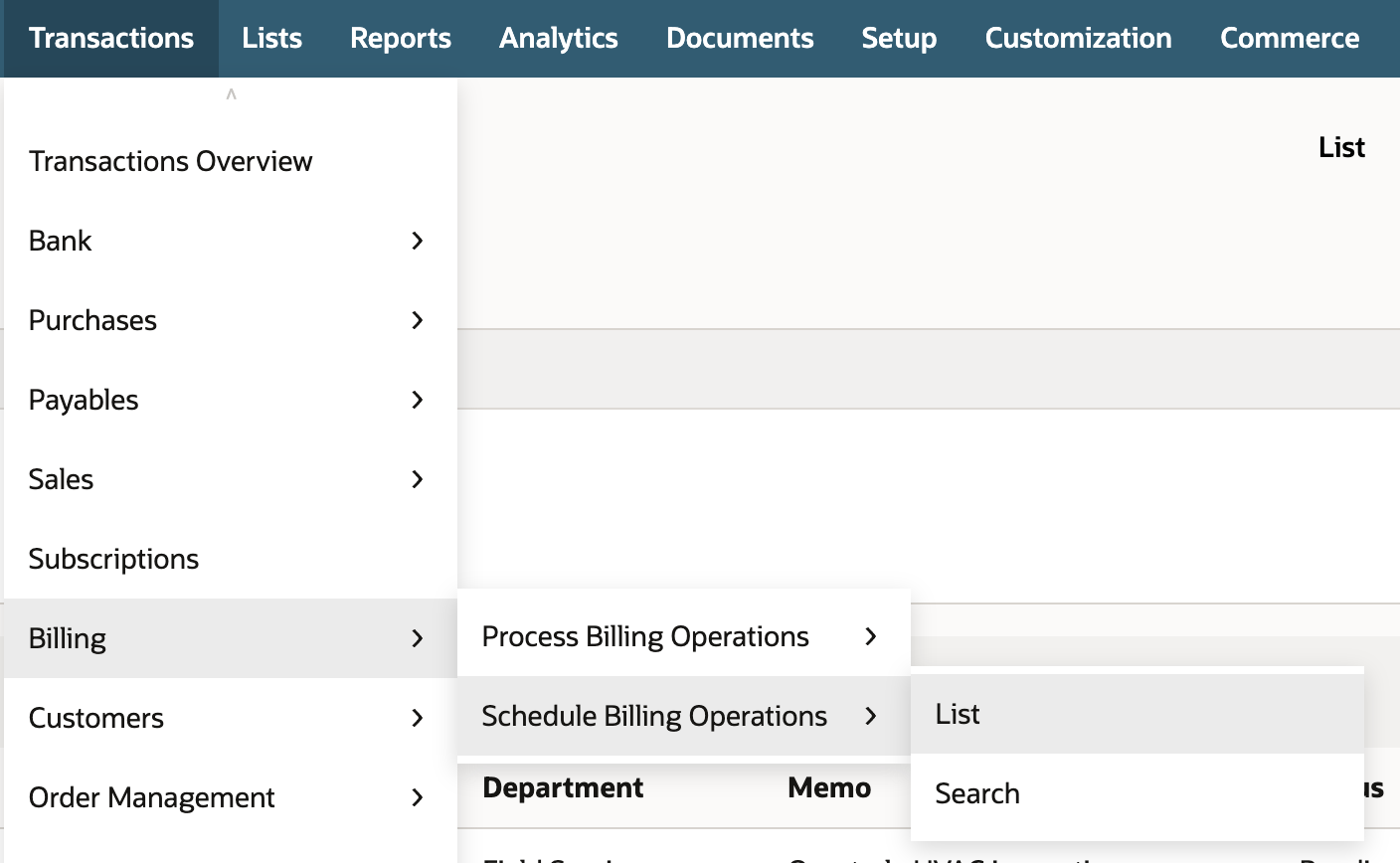Expand the Bank submenu arrow

click(418, 241)
